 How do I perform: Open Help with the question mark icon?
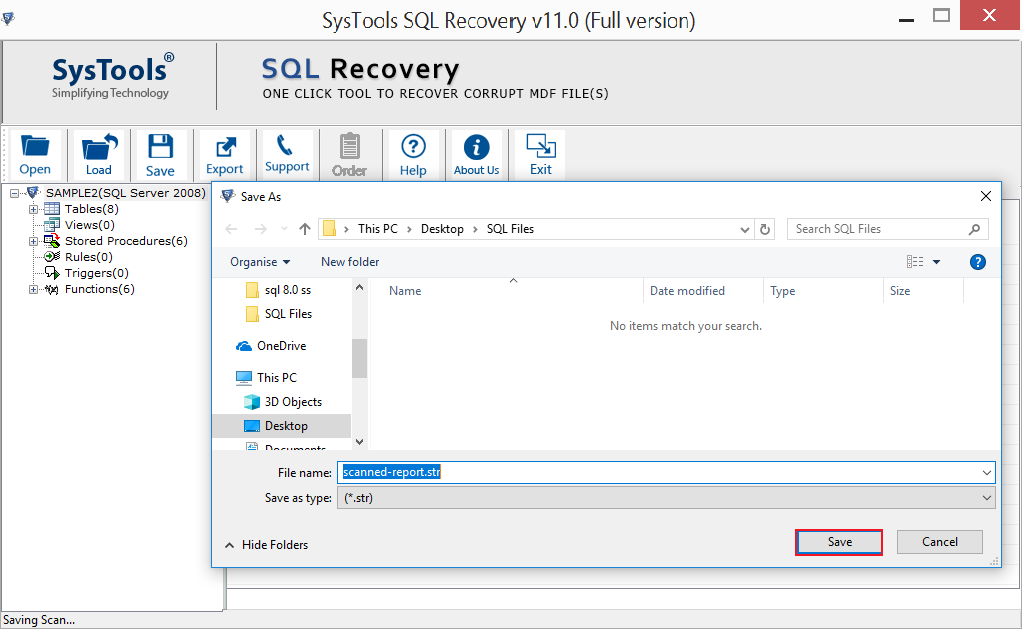pyautogui.click(x=413, y=155)
